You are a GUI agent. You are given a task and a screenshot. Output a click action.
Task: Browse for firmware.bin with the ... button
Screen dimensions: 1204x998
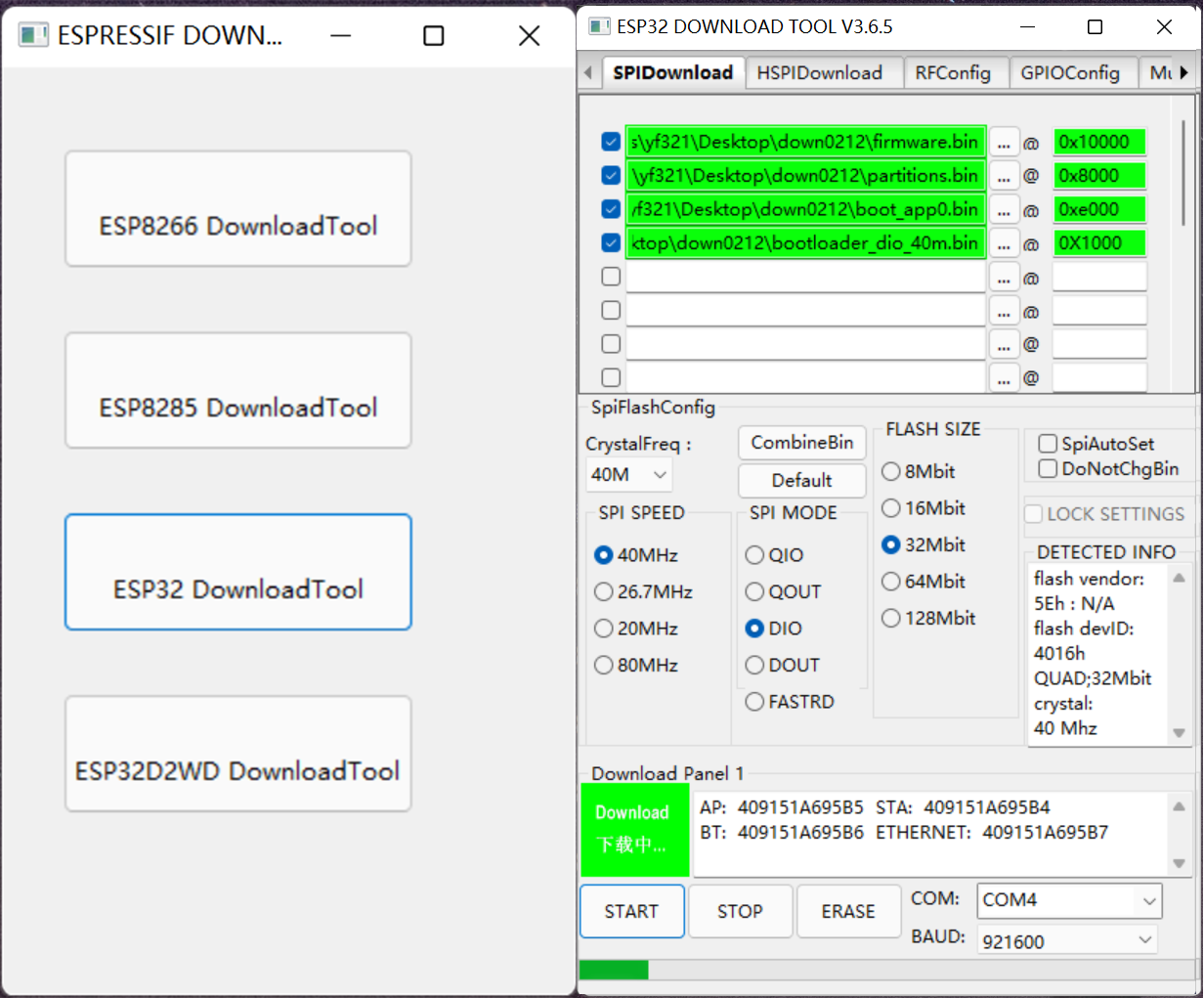click(1004, 143)
